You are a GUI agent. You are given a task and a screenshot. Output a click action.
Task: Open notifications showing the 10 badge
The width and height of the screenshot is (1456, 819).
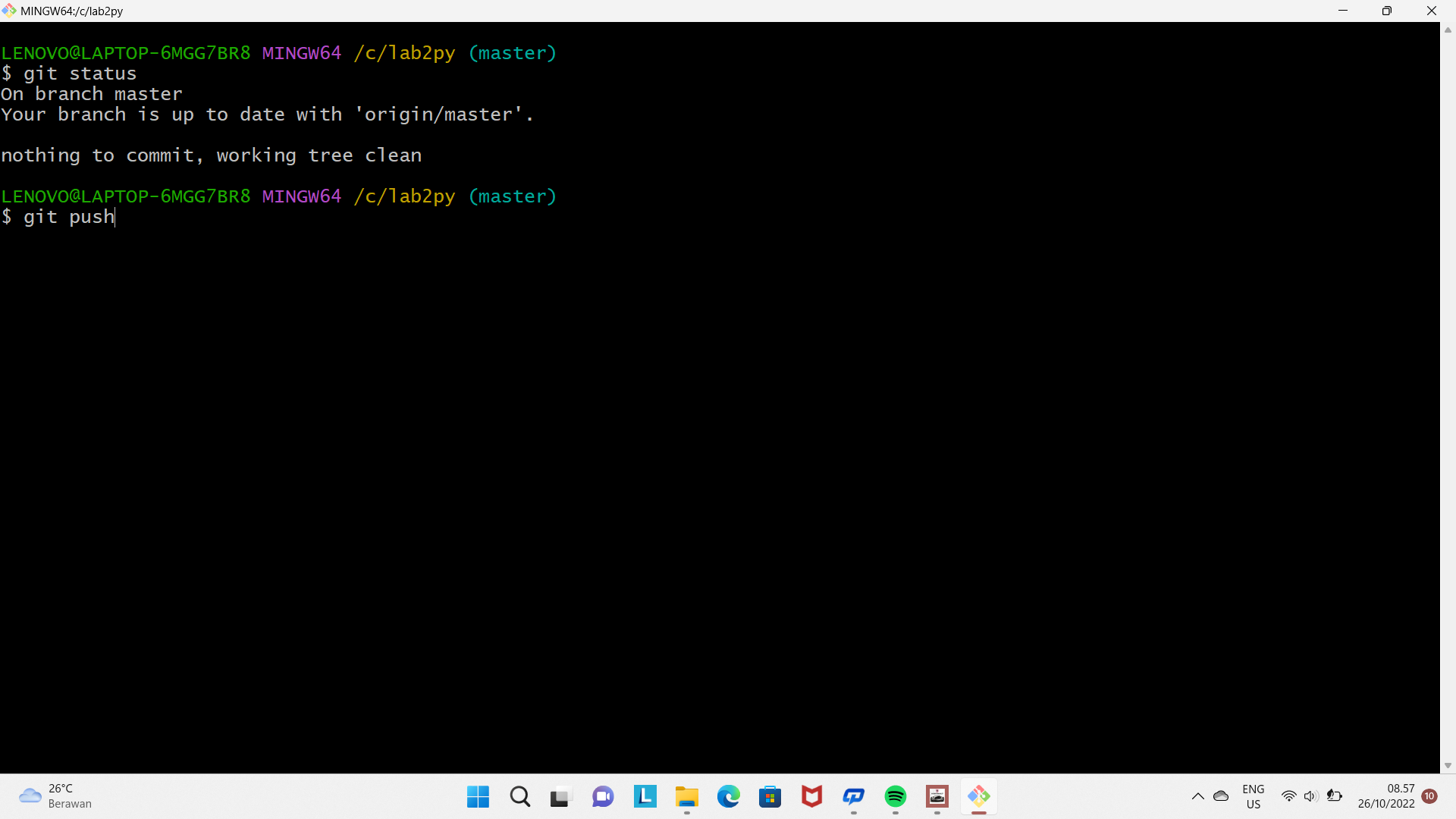[x=1430, y=796]
